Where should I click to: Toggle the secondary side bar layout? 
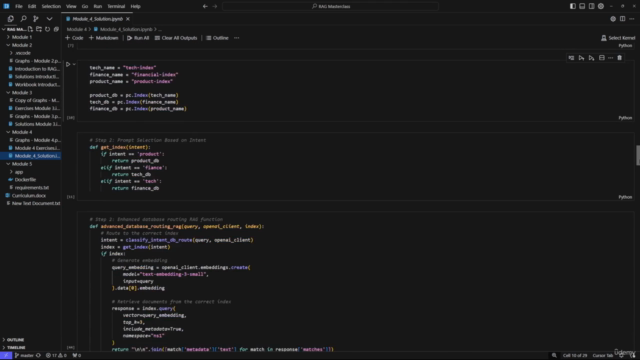point(591,7)
